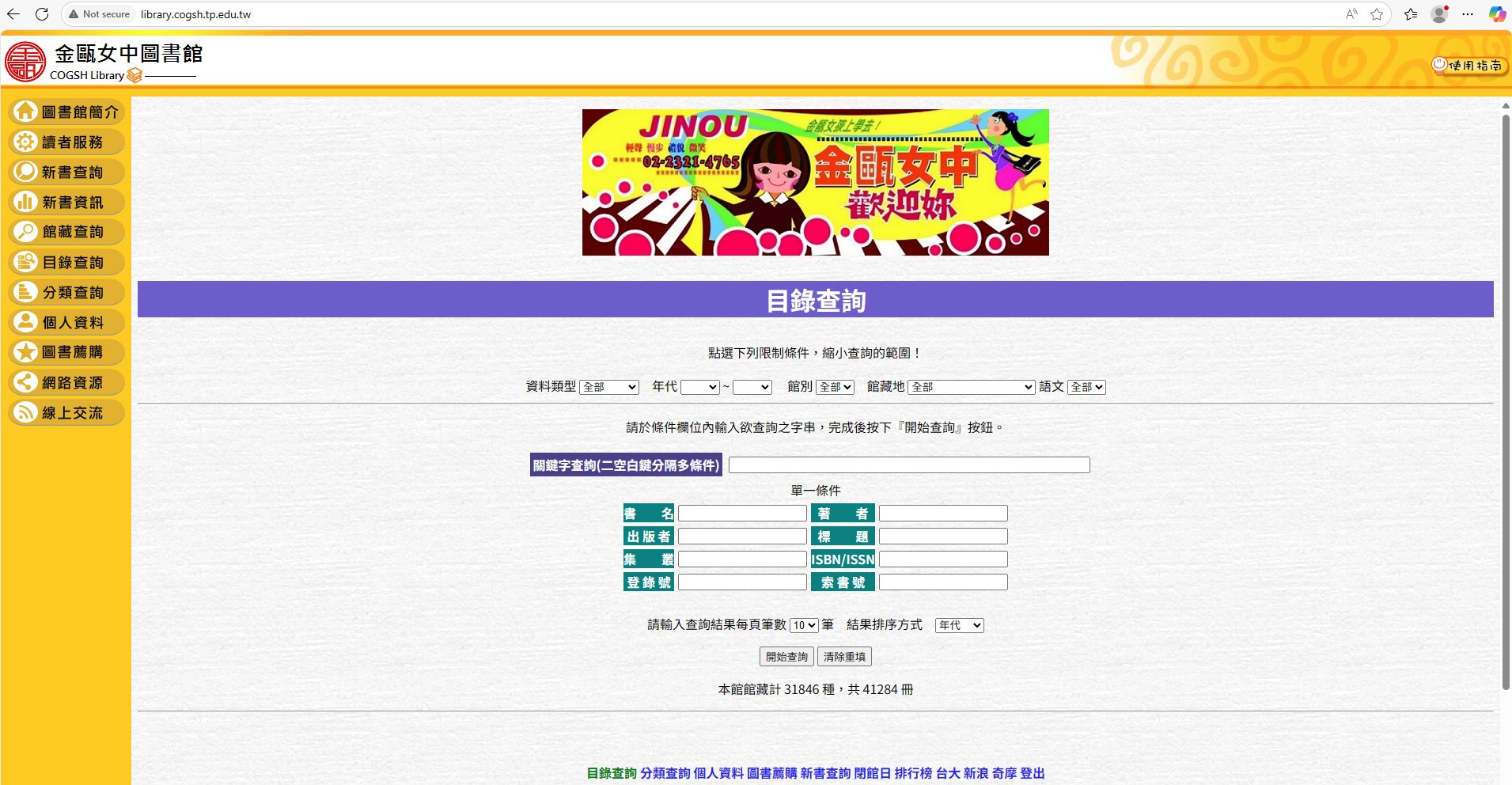
Task: Click the 使用指南 help button
Action: tap(1469, 66)
